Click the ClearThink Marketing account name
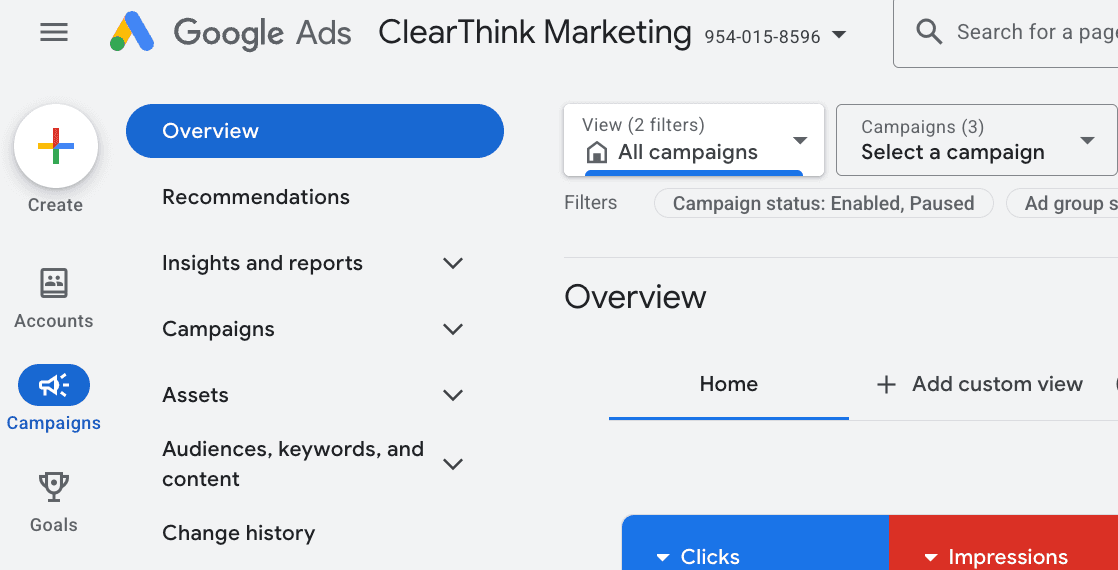The width and height of the screenshot is (1118, 570). coord(535,32)
